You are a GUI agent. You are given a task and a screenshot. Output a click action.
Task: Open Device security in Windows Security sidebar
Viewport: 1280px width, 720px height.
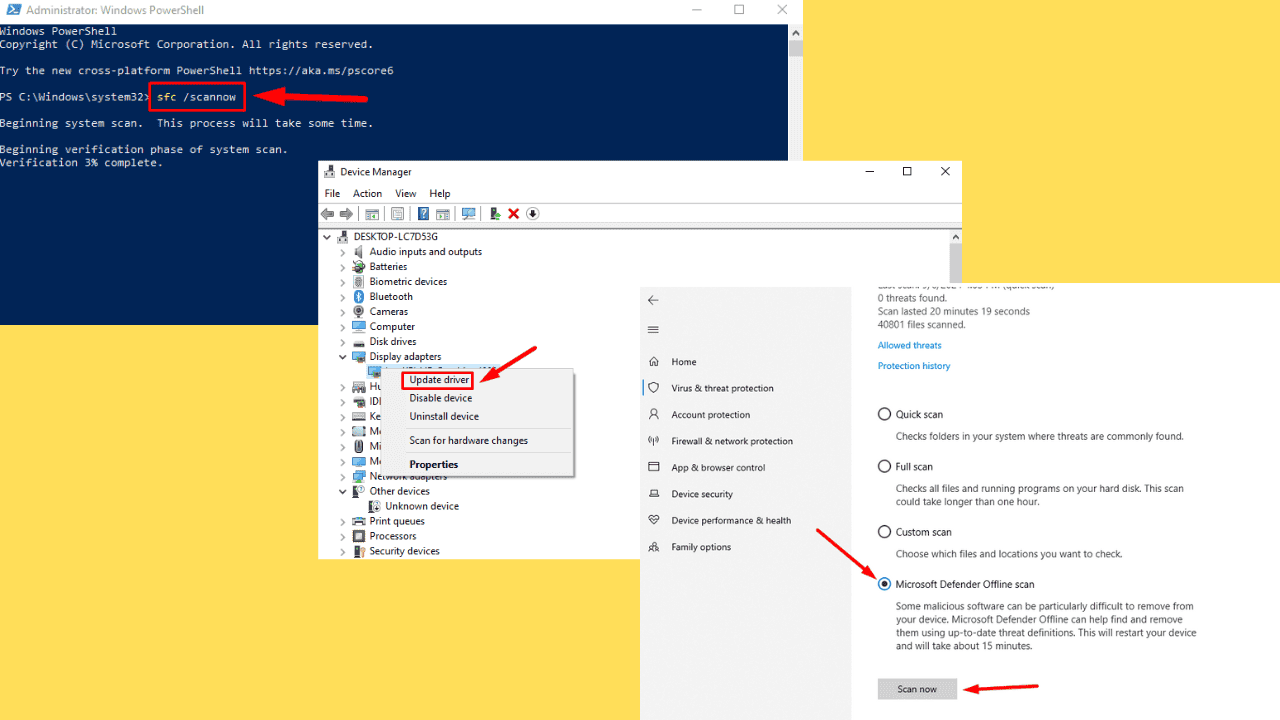[x=702, y=494]
